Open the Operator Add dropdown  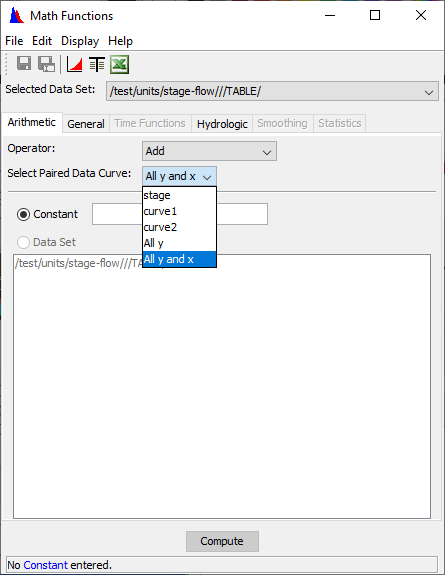[209, 151]
